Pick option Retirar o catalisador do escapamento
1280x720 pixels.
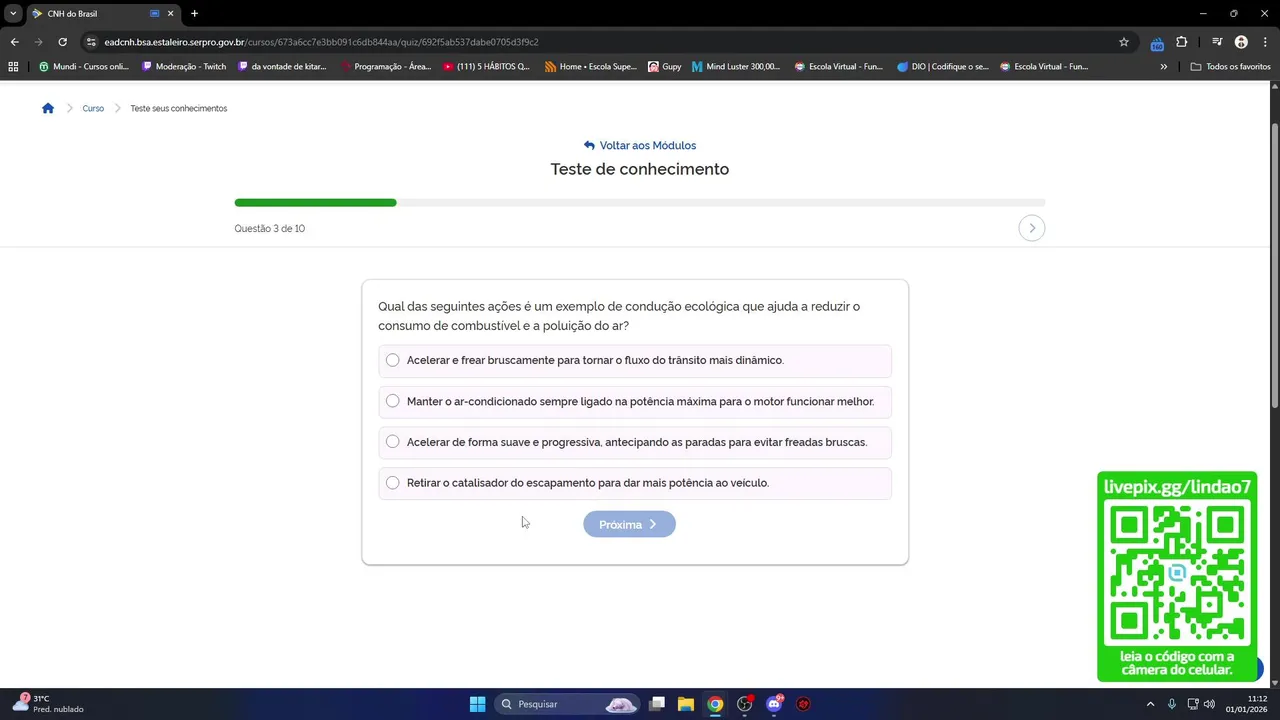coord(635,483)
